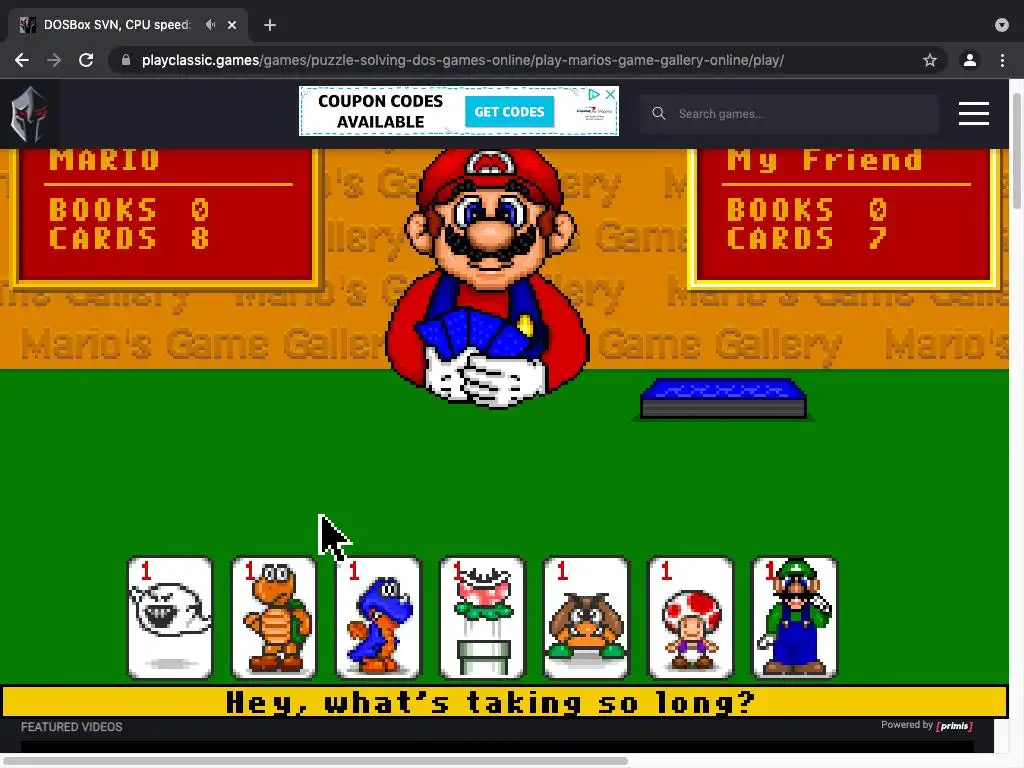Select the Boo ghost card
The image size is (1024, 768).
pos(170,618)
